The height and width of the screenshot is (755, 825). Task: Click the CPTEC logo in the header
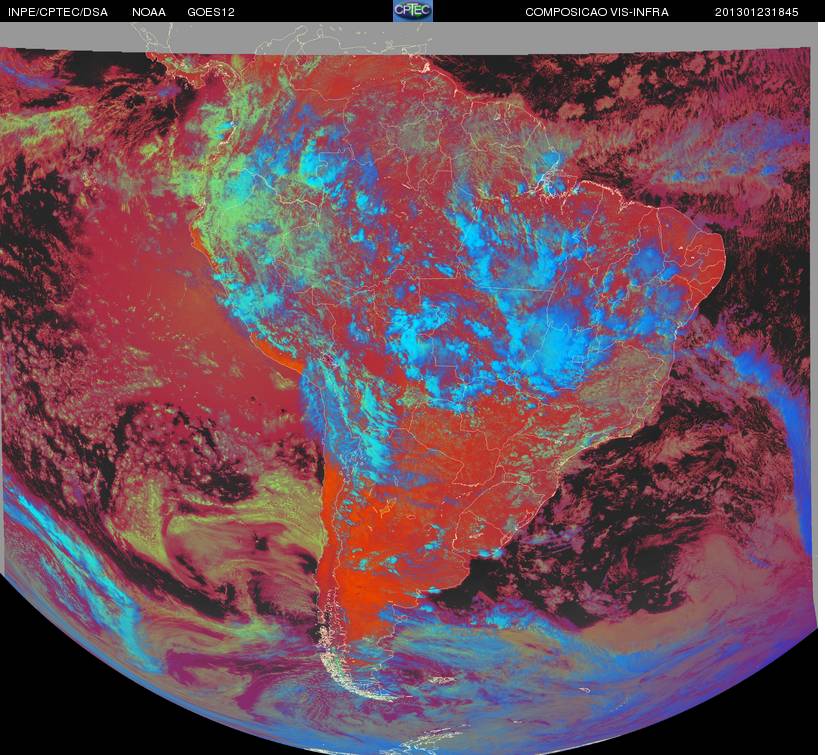[x=413, y=11]
